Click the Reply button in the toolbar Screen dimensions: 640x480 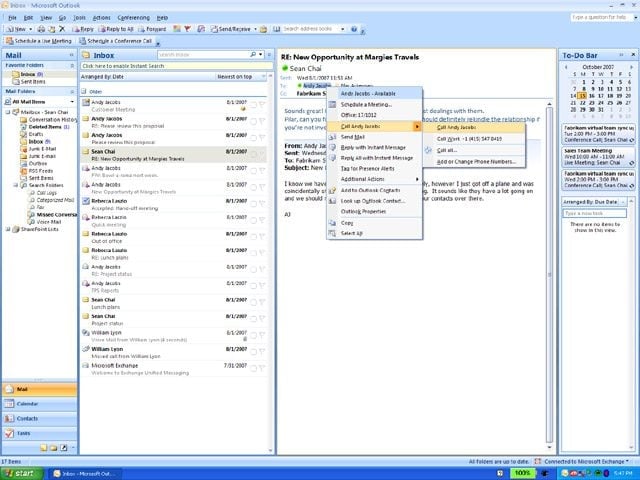pyautogui.click(x=83, y=29)
